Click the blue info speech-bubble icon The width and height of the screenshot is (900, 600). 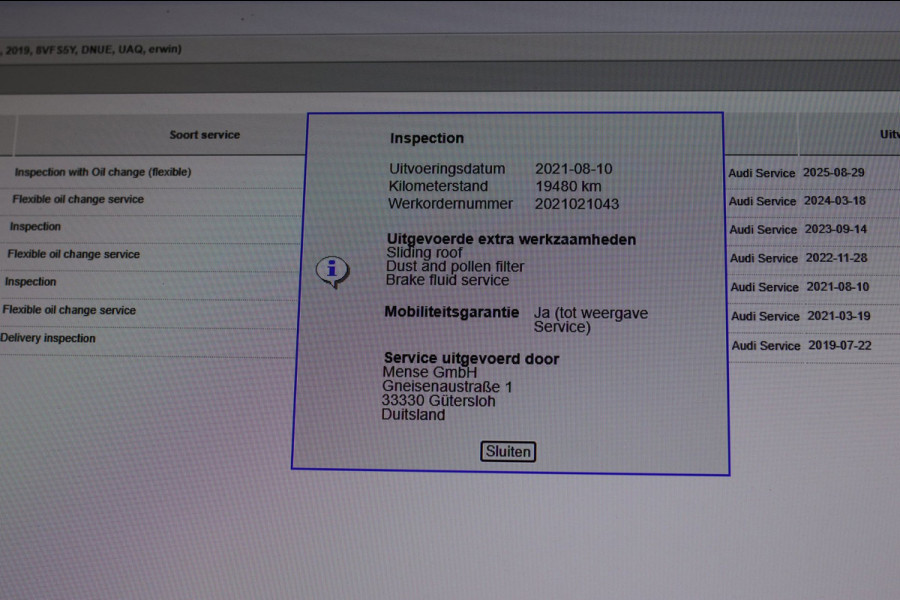coord(332,271)
